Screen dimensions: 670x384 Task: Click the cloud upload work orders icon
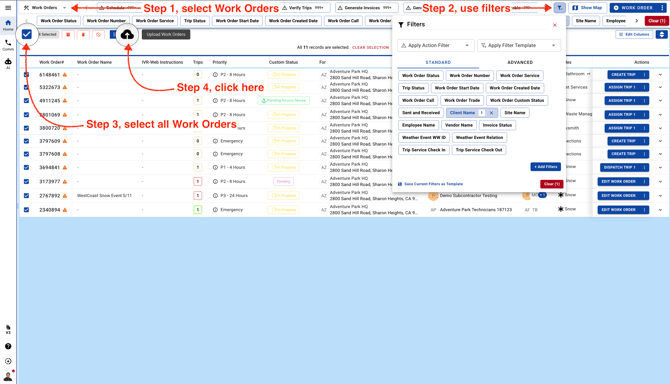[127, 35]
